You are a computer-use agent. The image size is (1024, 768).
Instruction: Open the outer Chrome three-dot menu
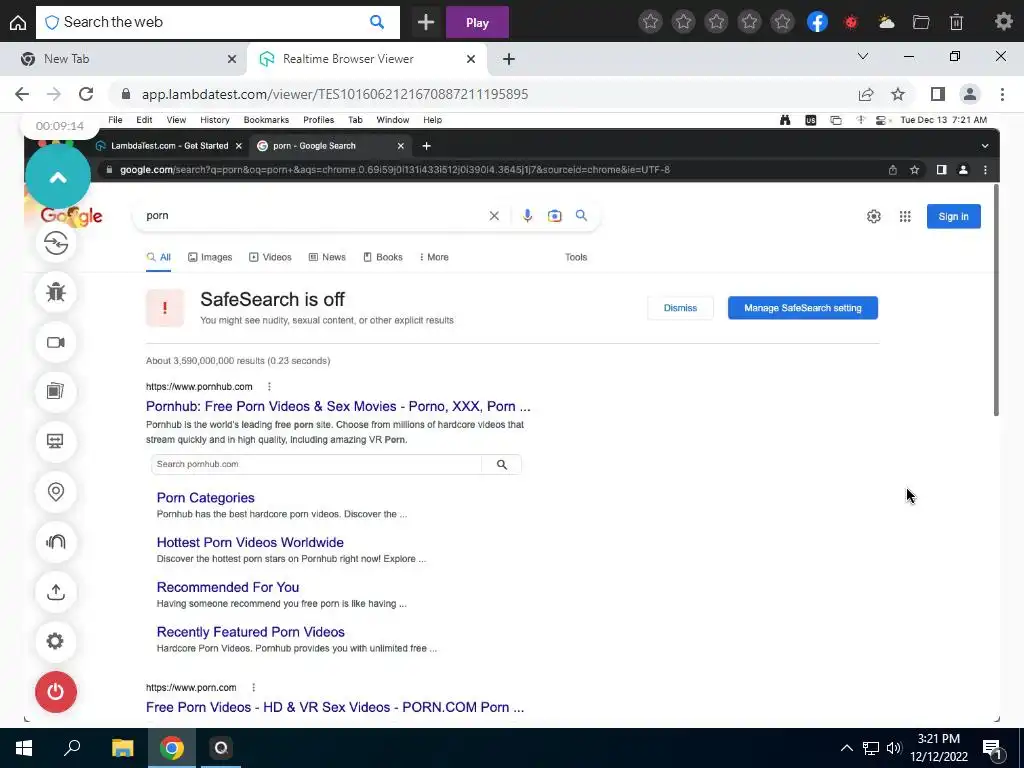click(x=1002, y=94)
